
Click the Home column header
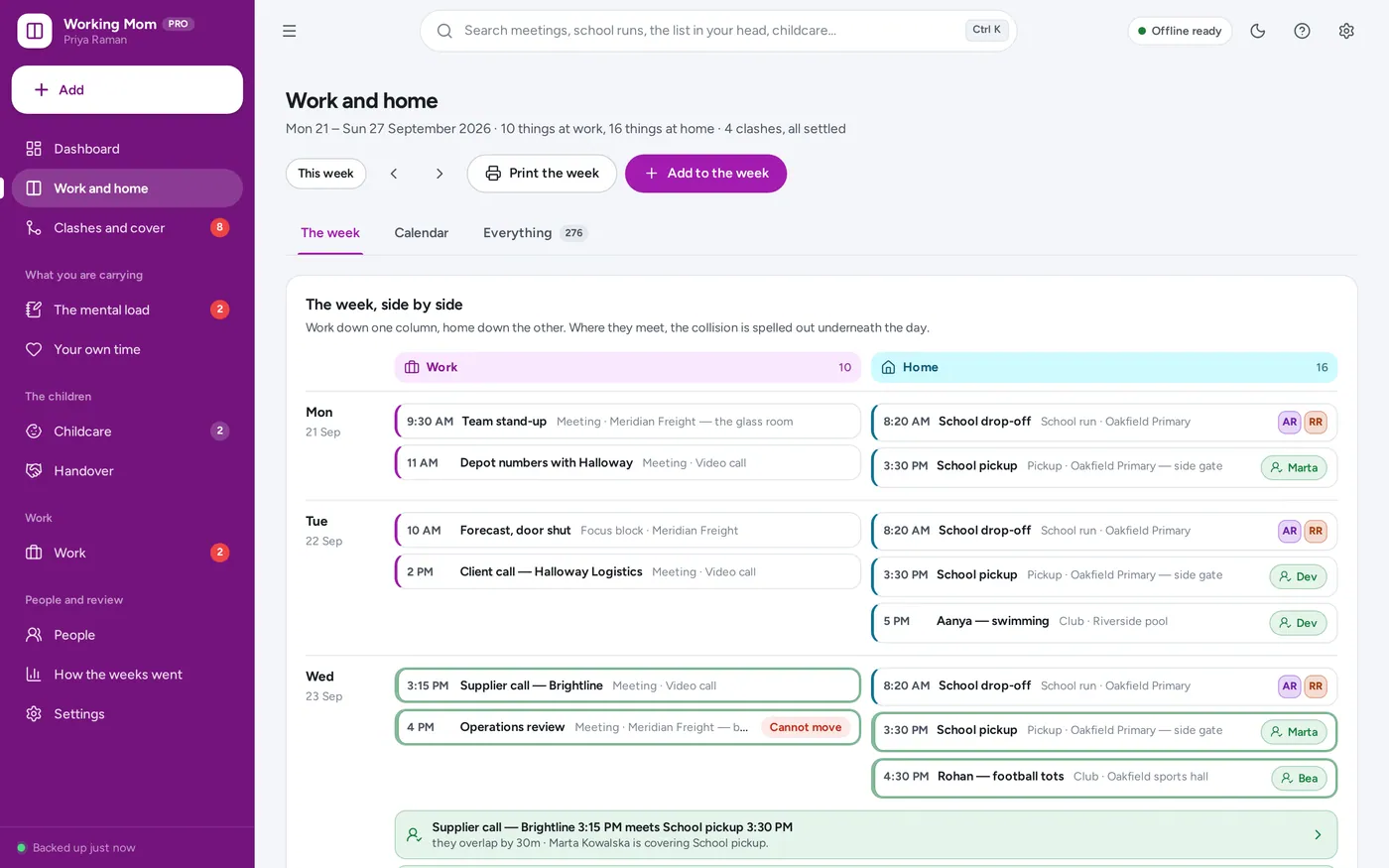pos(1104,367)
